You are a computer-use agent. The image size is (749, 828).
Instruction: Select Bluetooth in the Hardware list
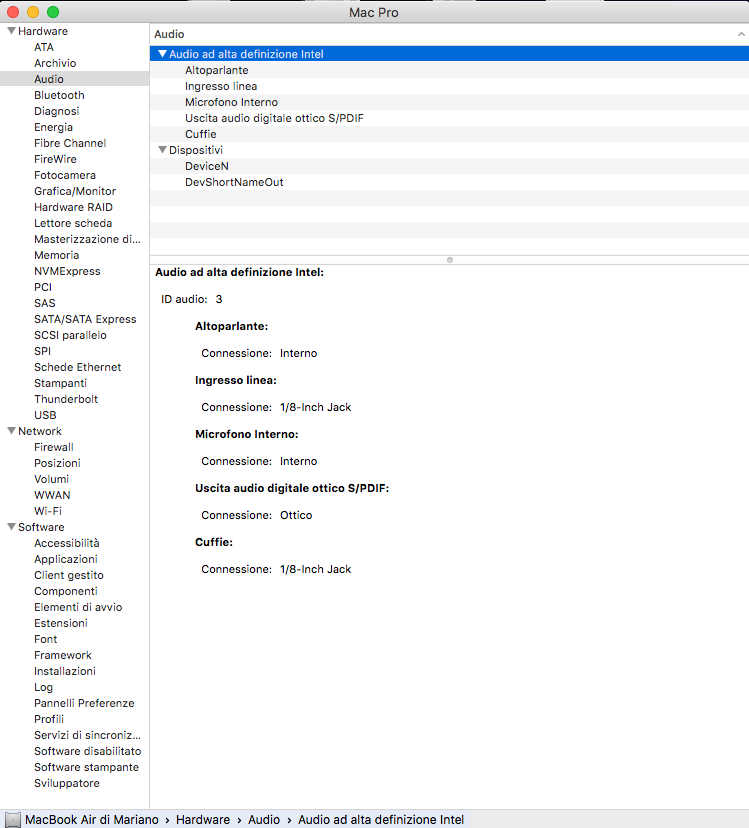point(59,95)
